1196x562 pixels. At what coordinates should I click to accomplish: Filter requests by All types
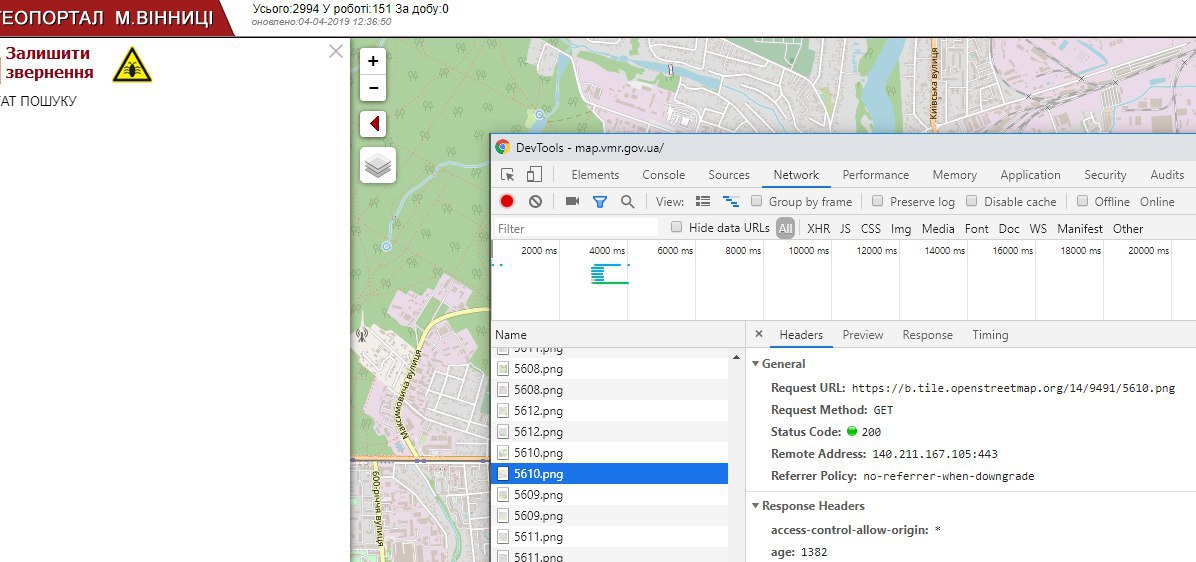[x=786, y=228]
